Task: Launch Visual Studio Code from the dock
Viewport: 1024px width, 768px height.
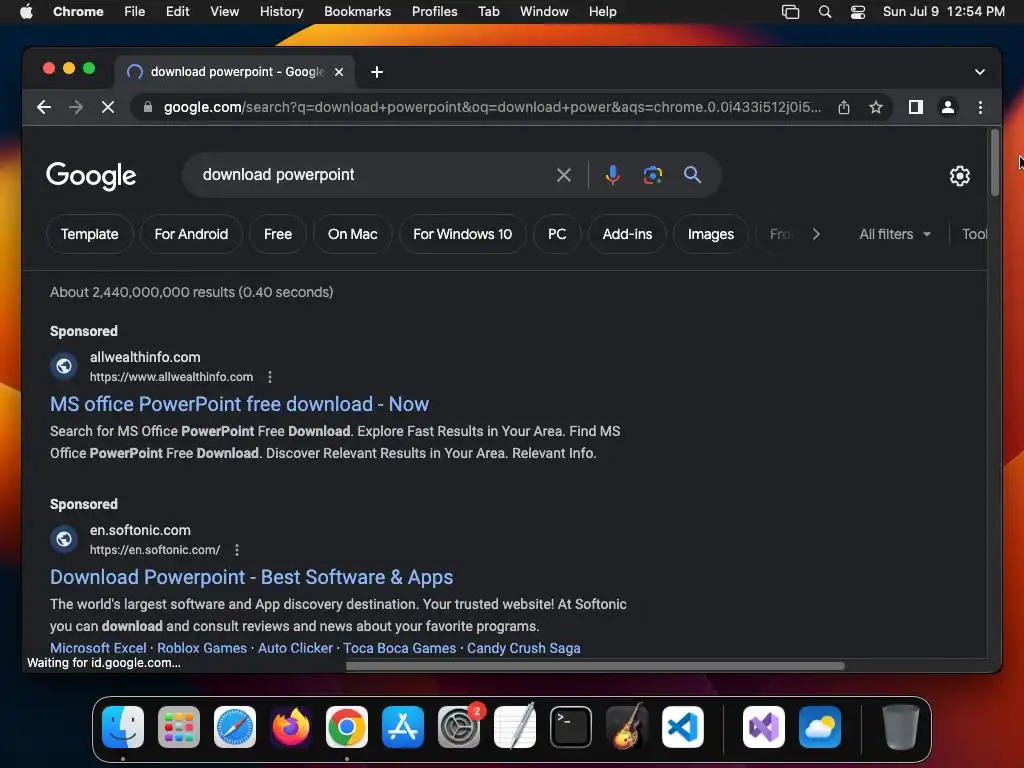Action: pos(682,727)
